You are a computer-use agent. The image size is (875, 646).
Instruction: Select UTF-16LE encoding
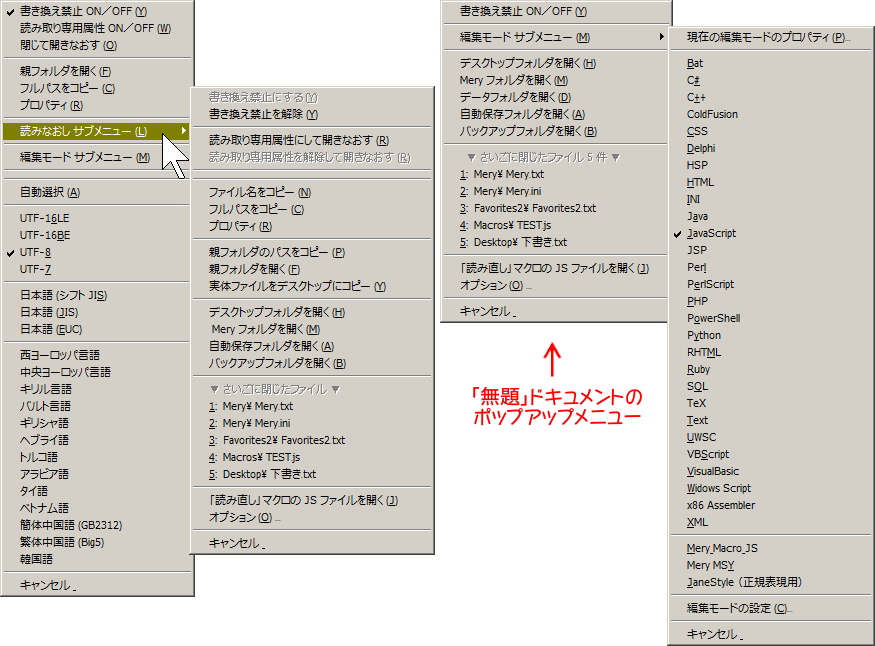45,218
